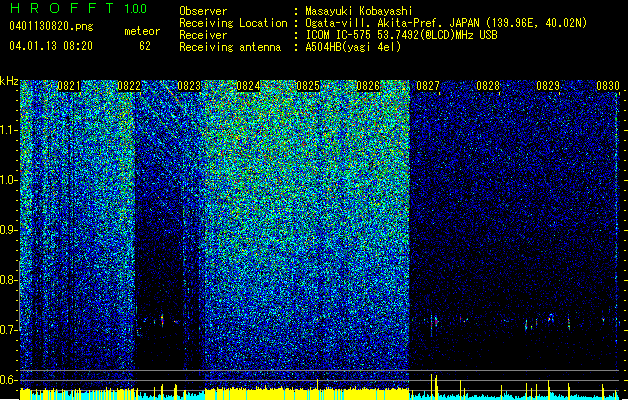Viewport: 629px width, 400px height.
Task: Click the date stamp 04.01.13 08:20
Action: (x=51, y=46)
